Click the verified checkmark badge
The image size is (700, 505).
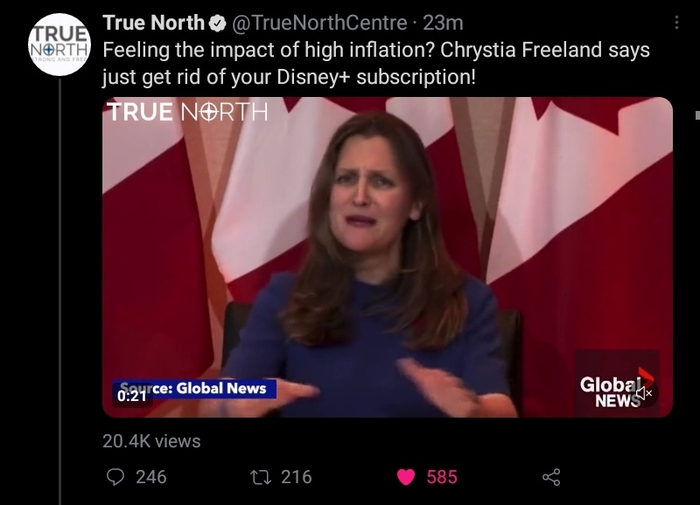click(217, 23)
